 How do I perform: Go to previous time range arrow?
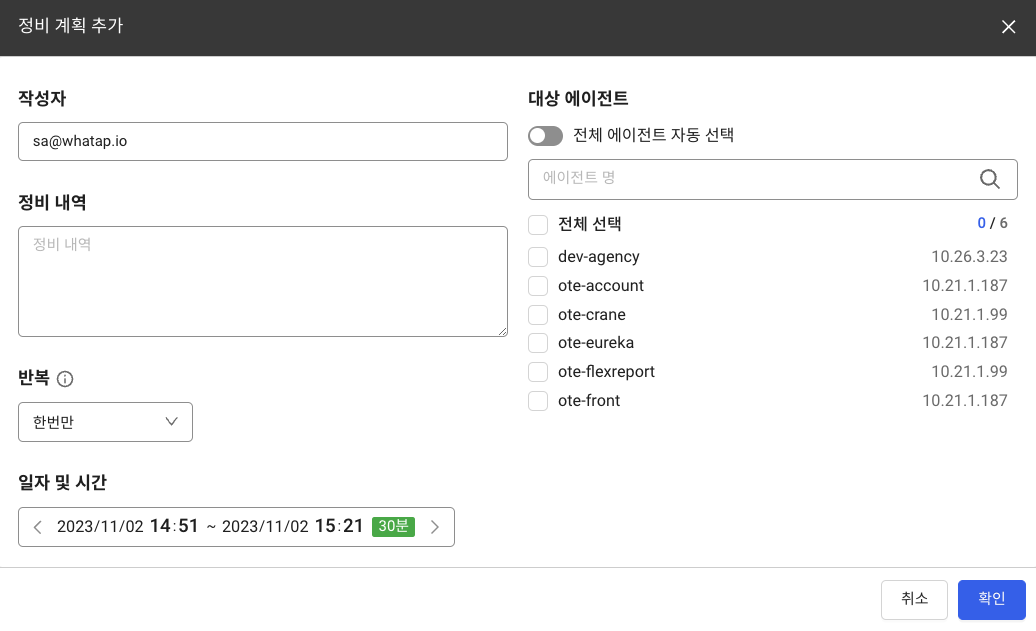38,527
